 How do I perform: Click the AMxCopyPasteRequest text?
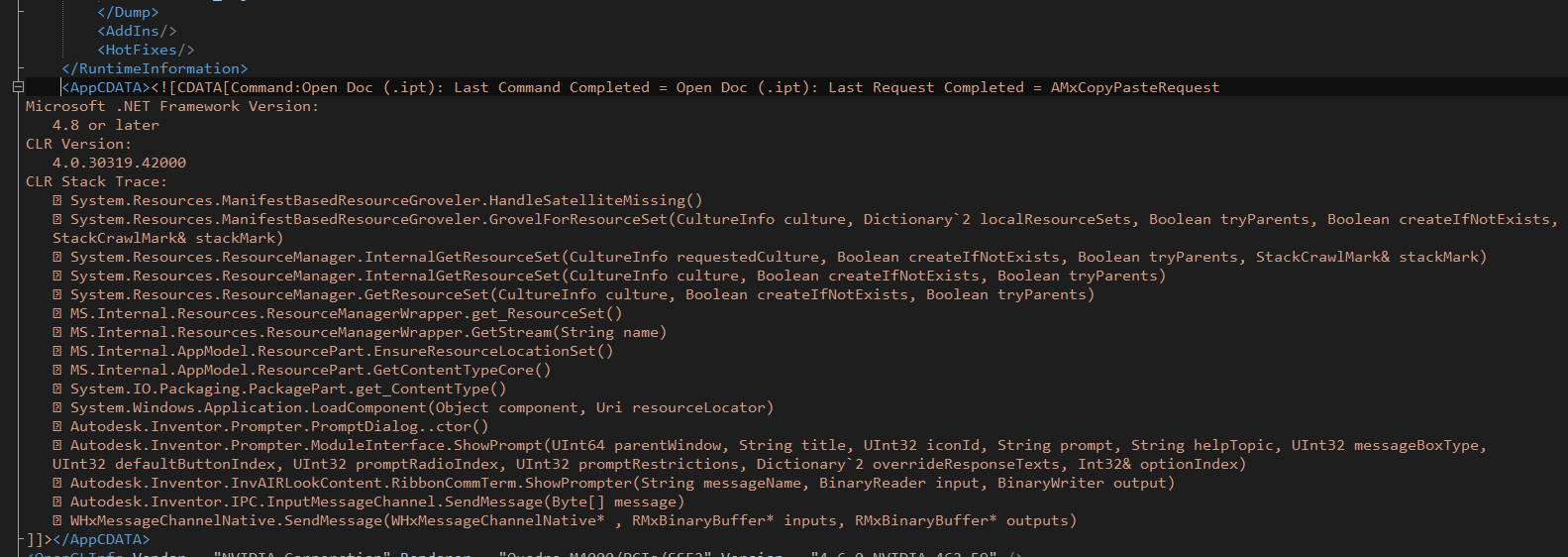tap(1134, 87)
